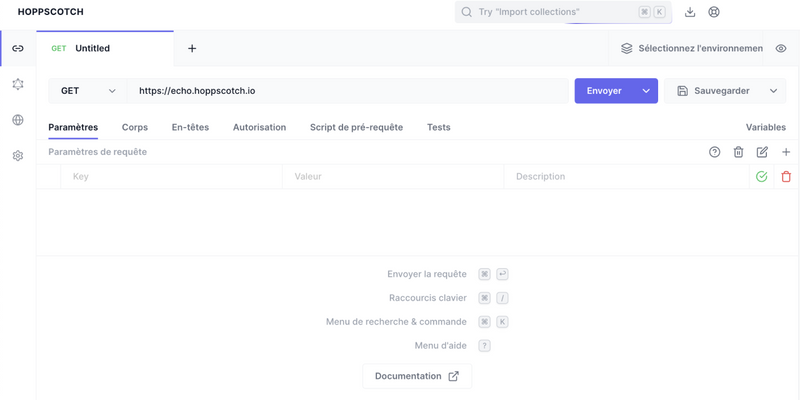Switch to the En-têtes tab
Image resolution: width=800 pixels, height=400 pixels.
tap(190, 127)
